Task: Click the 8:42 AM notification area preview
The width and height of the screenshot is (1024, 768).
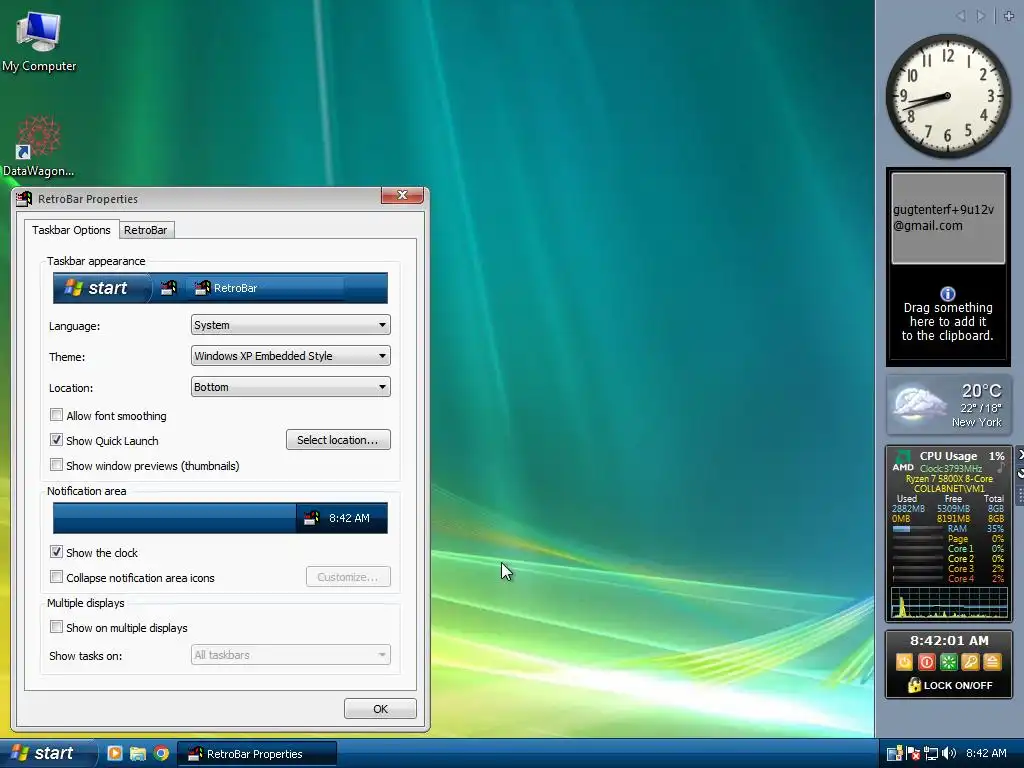Action: coord(349,518)
